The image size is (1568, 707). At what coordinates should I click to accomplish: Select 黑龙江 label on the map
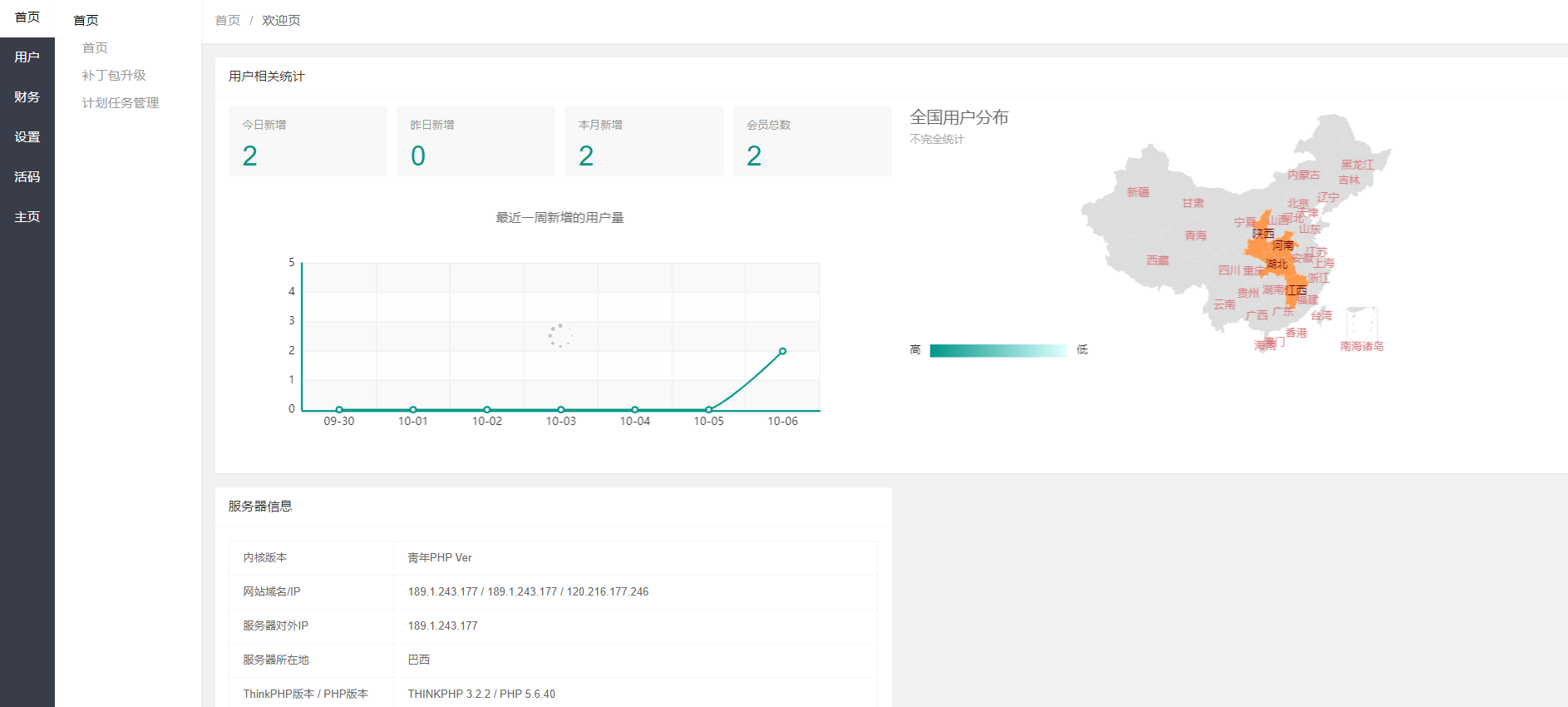pyautogui.click(x=1357, y=165)
